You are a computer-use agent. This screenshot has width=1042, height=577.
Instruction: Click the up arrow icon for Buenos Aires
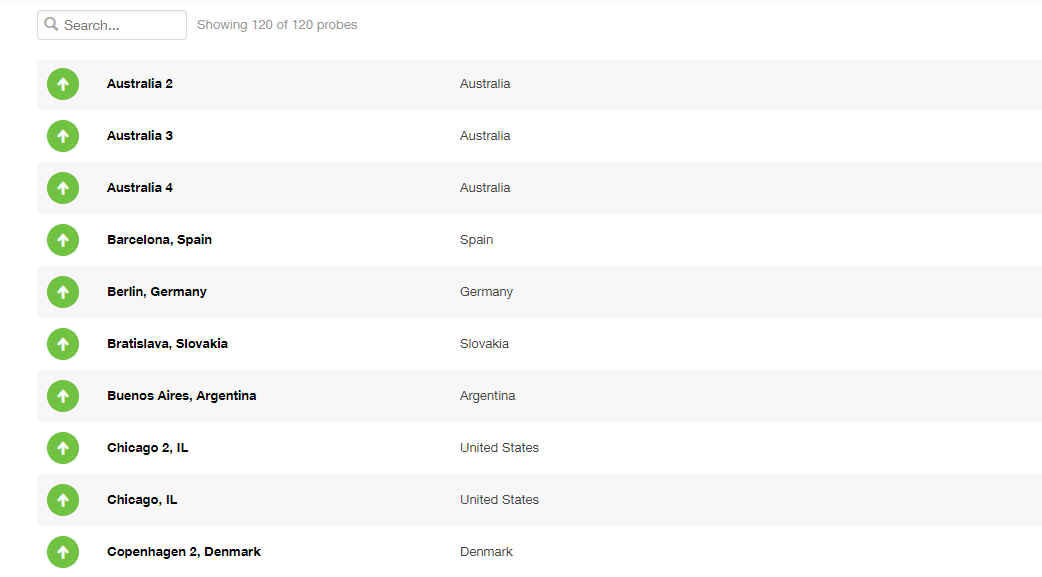click(x=63, y=396)
